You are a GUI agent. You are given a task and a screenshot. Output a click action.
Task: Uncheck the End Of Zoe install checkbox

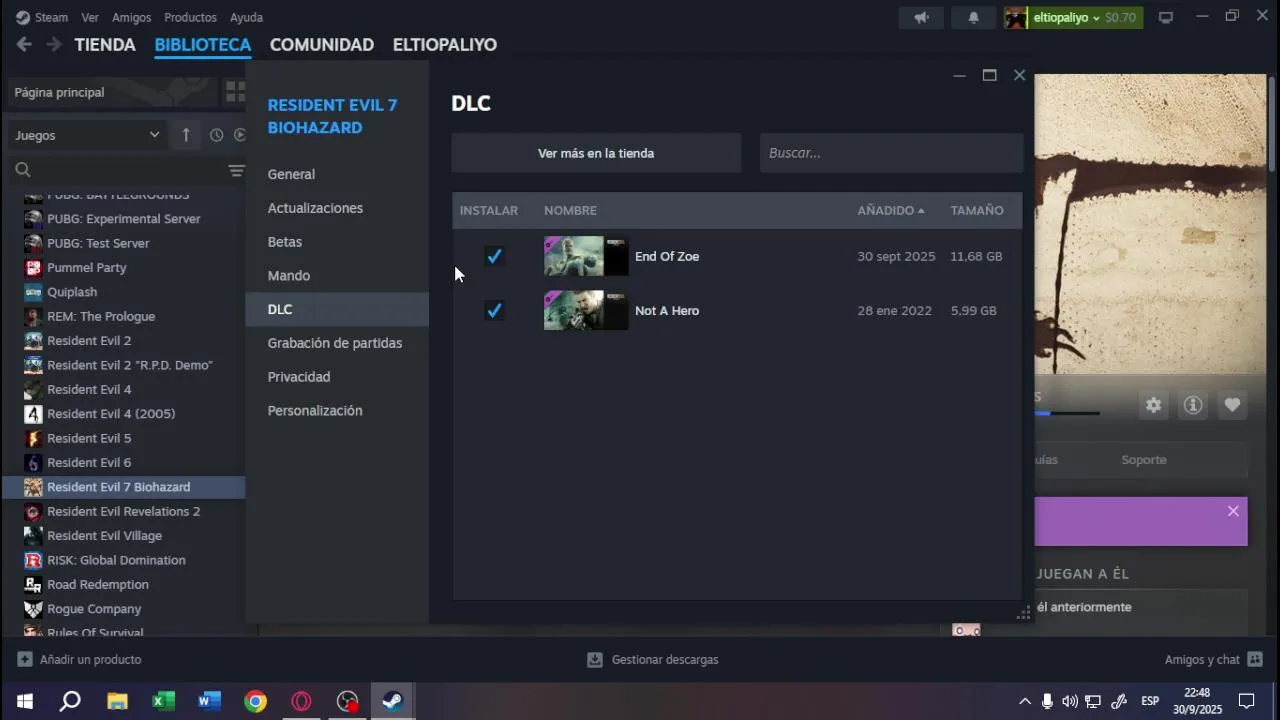click(x=494, y=256)
